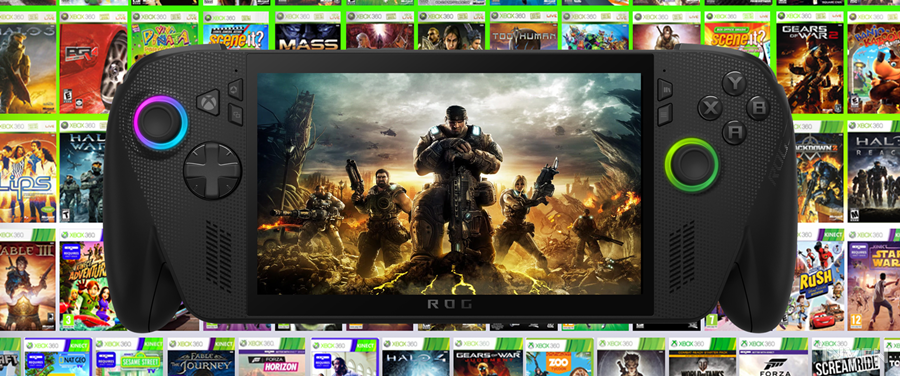The height and width of the screenshot is (376, 900).
Task: Click the right thumbstick with green ring
Action: pyautogui.click(x=692, y=165)
